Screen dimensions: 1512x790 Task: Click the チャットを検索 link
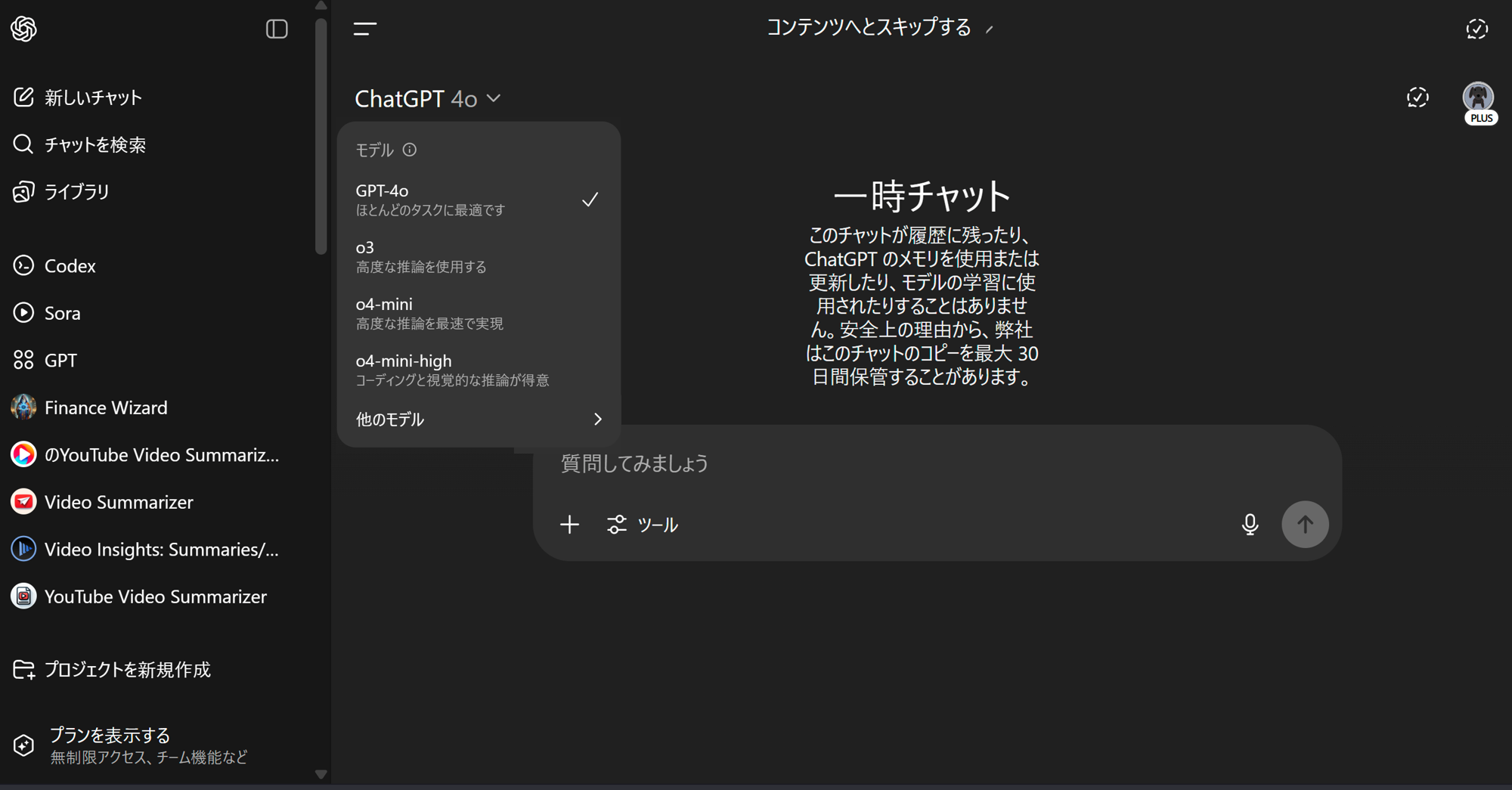95,144
